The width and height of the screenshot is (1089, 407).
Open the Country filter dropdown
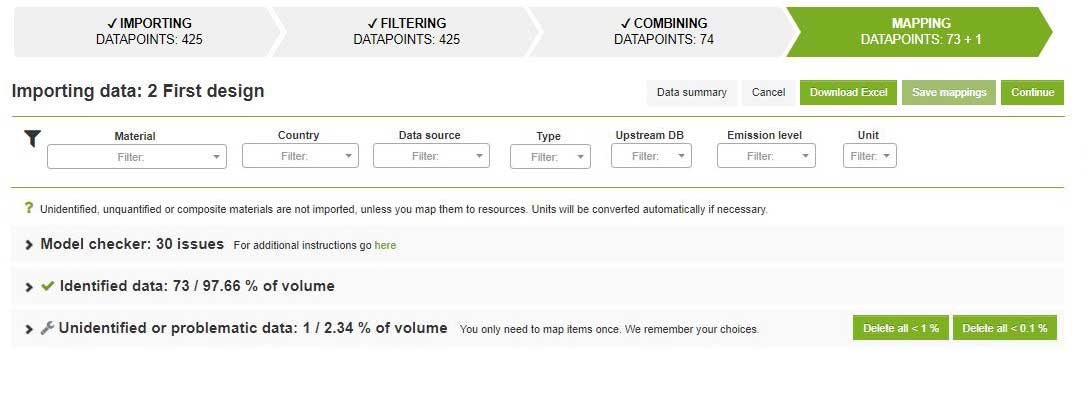[300, 156]
